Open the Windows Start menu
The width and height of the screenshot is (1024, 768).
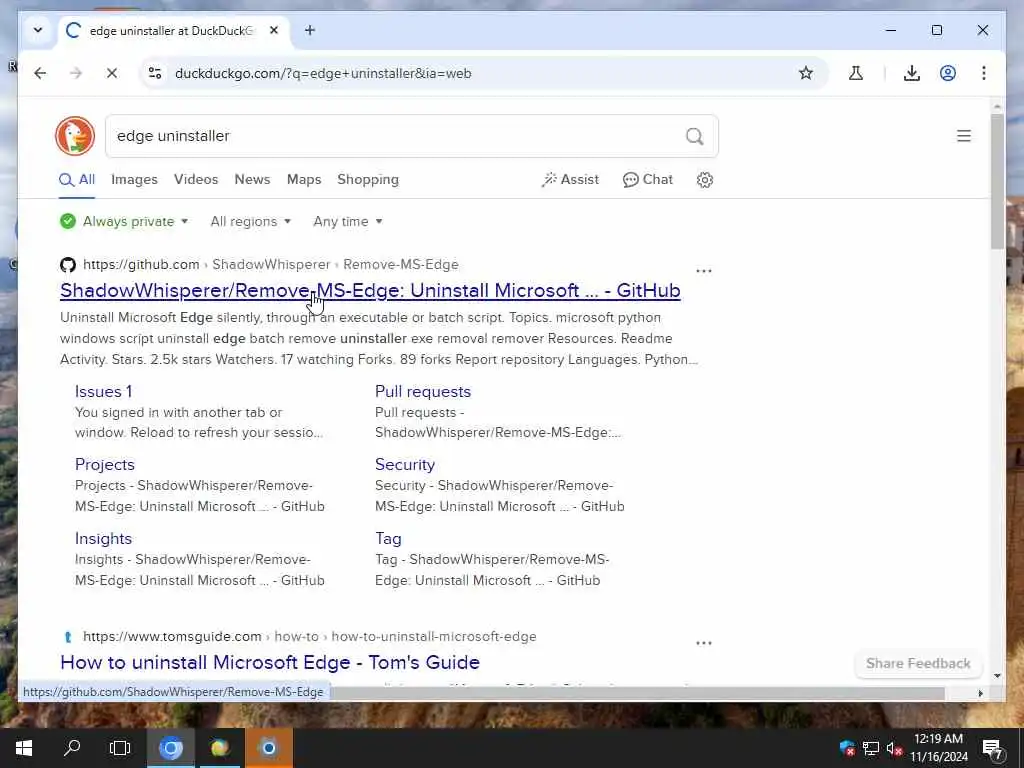point(24,748)
